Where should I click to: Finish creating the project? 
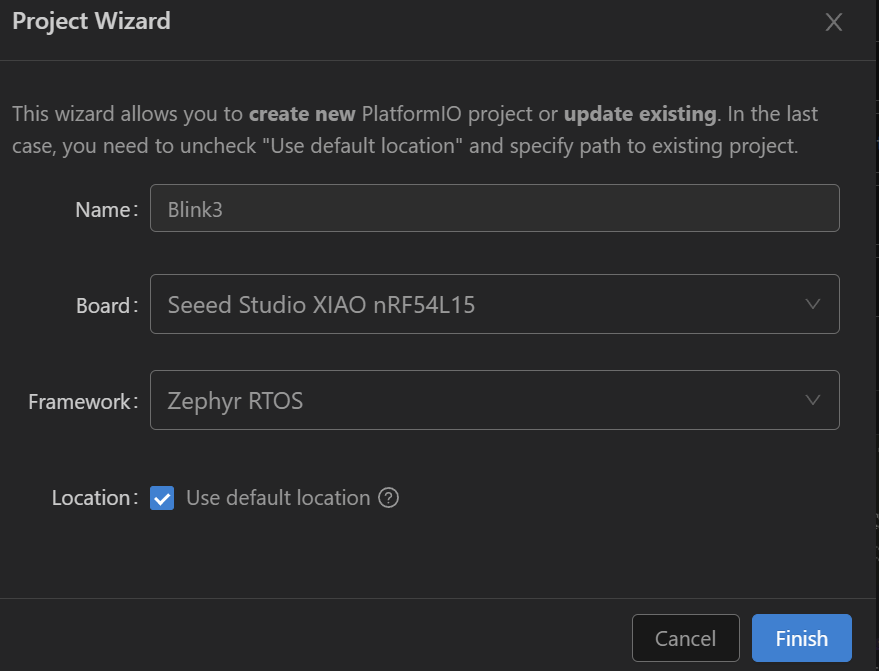coord(802,638)
